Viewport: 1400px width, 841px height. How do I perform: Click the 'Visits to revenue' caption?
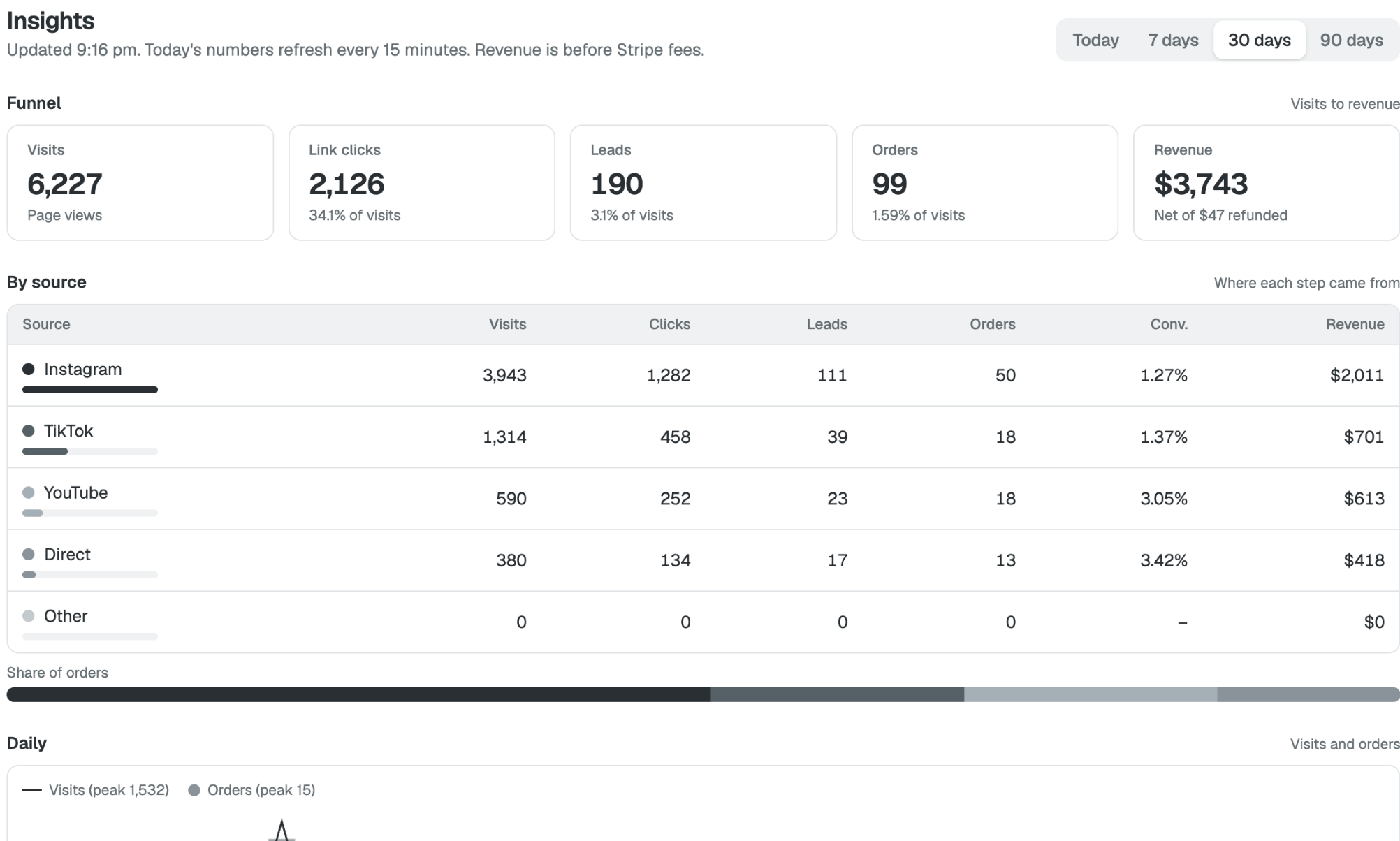1345,104
